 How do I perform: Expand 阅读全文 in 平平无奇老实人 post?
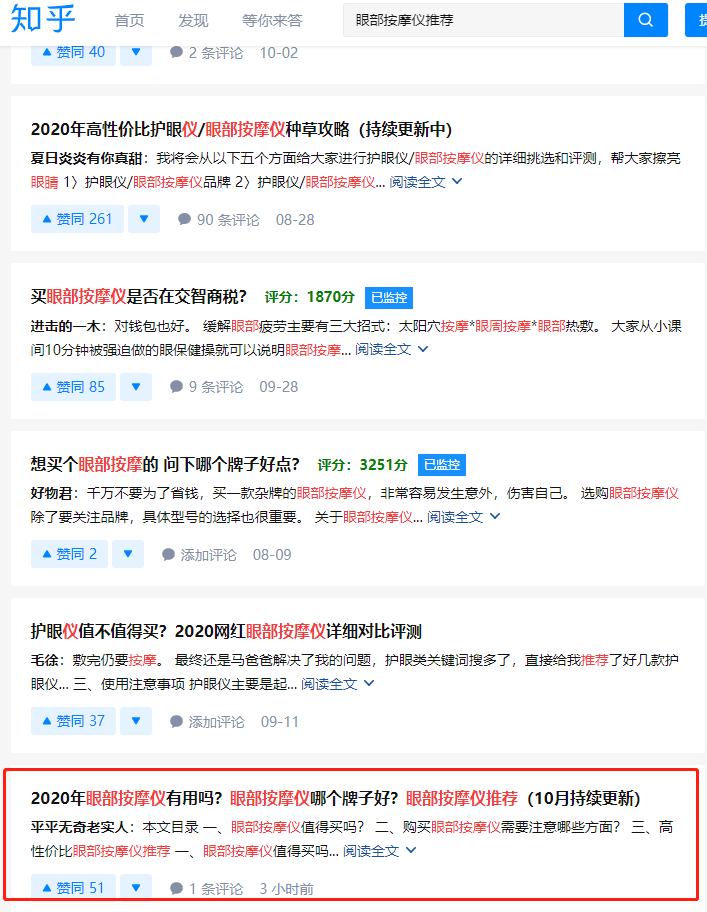pyautogui.click(x=380, y=851)
